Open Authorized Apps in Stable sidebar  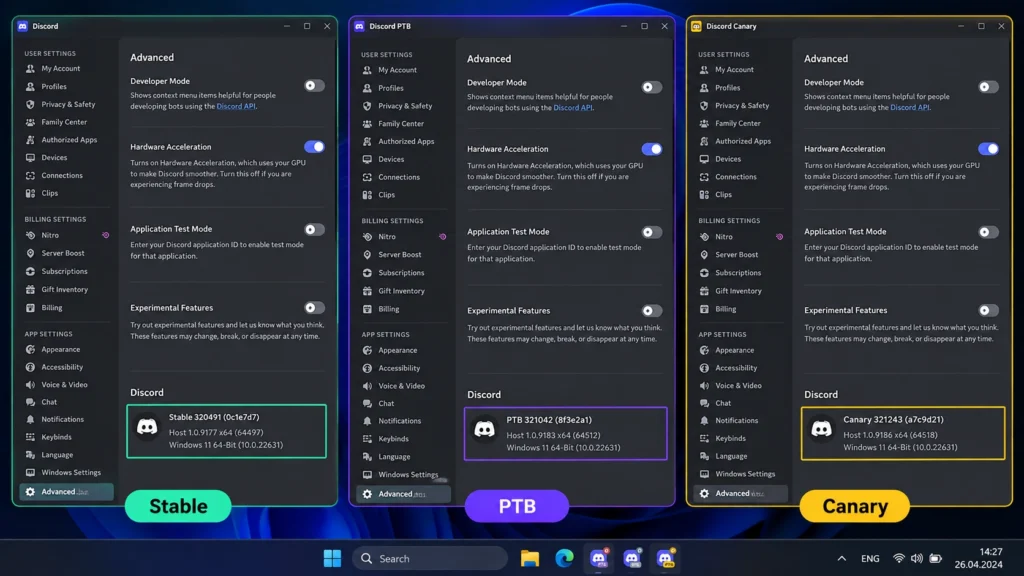67,140
